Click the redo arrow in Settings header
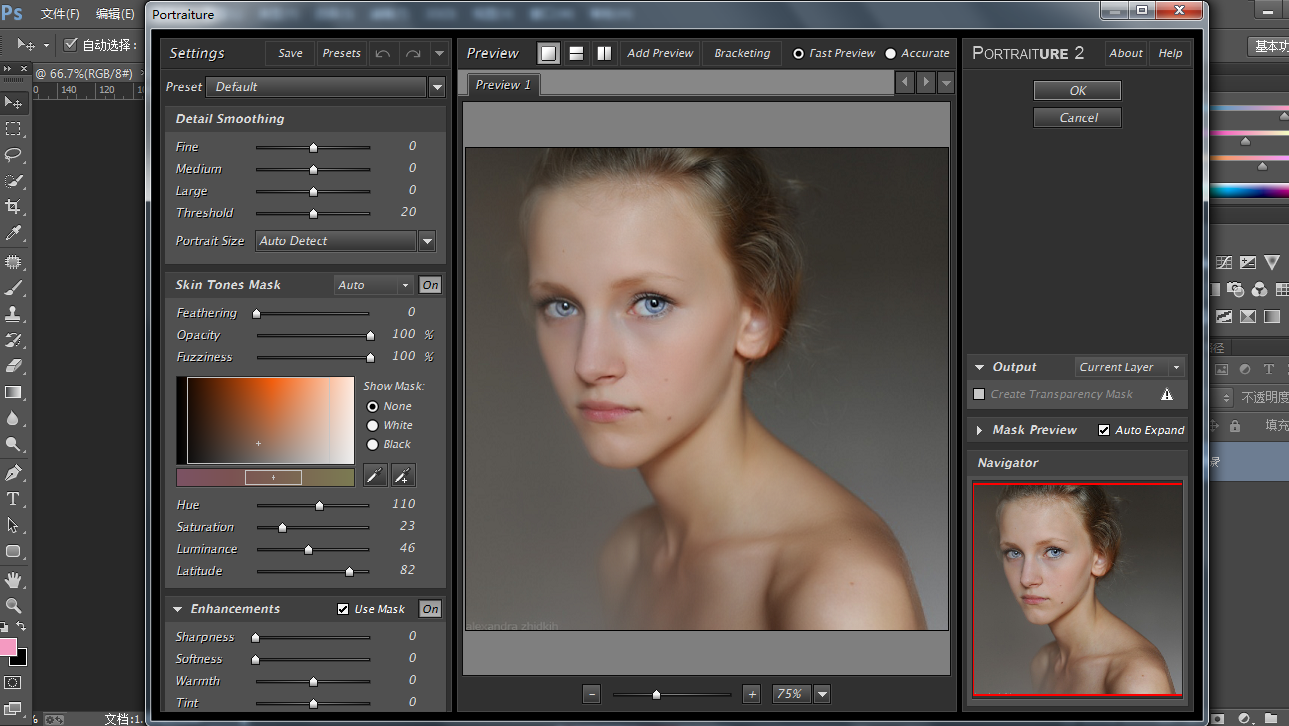This screenshot has width=1289, height=726. click(x=412, y=53)
